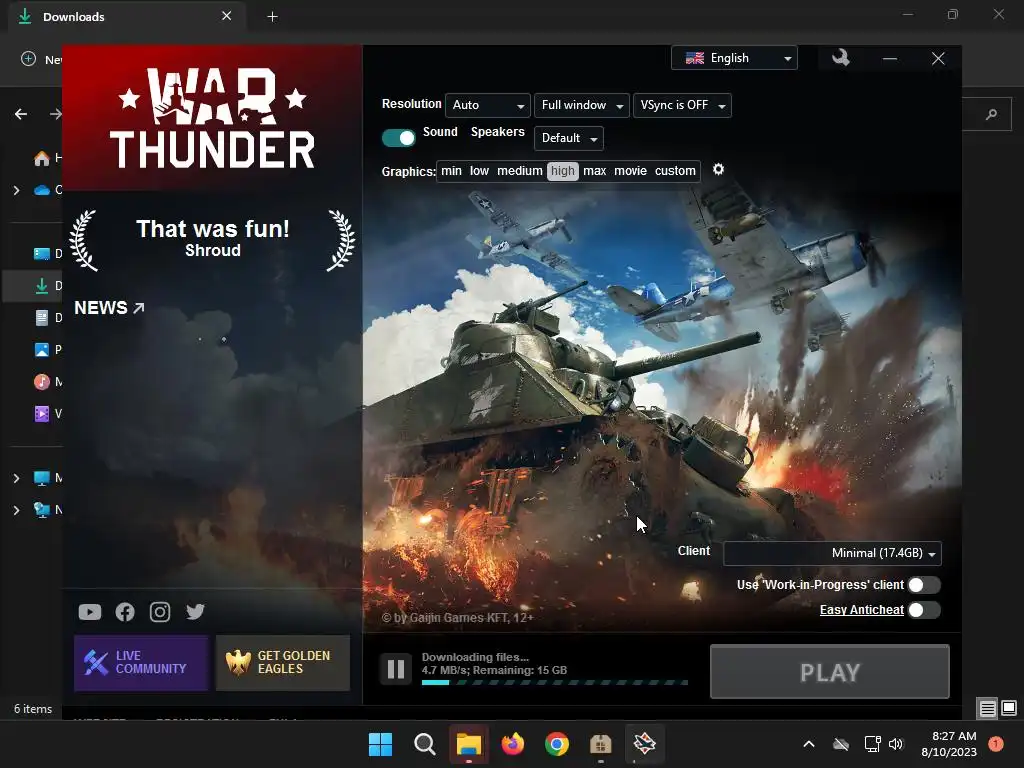
Task: Switch File Explorer to large thumbnails view
Action: (x=1009, y=708)
